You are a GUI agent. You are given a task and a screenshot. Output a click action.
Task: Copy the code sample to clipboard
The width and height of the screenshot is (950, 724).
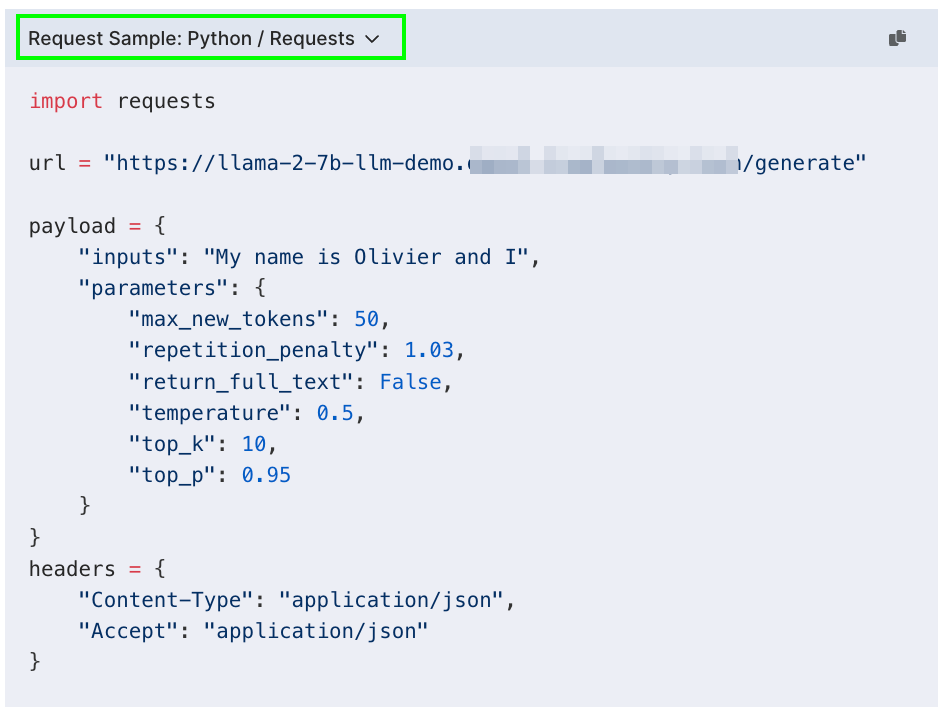tap(897, 38)
